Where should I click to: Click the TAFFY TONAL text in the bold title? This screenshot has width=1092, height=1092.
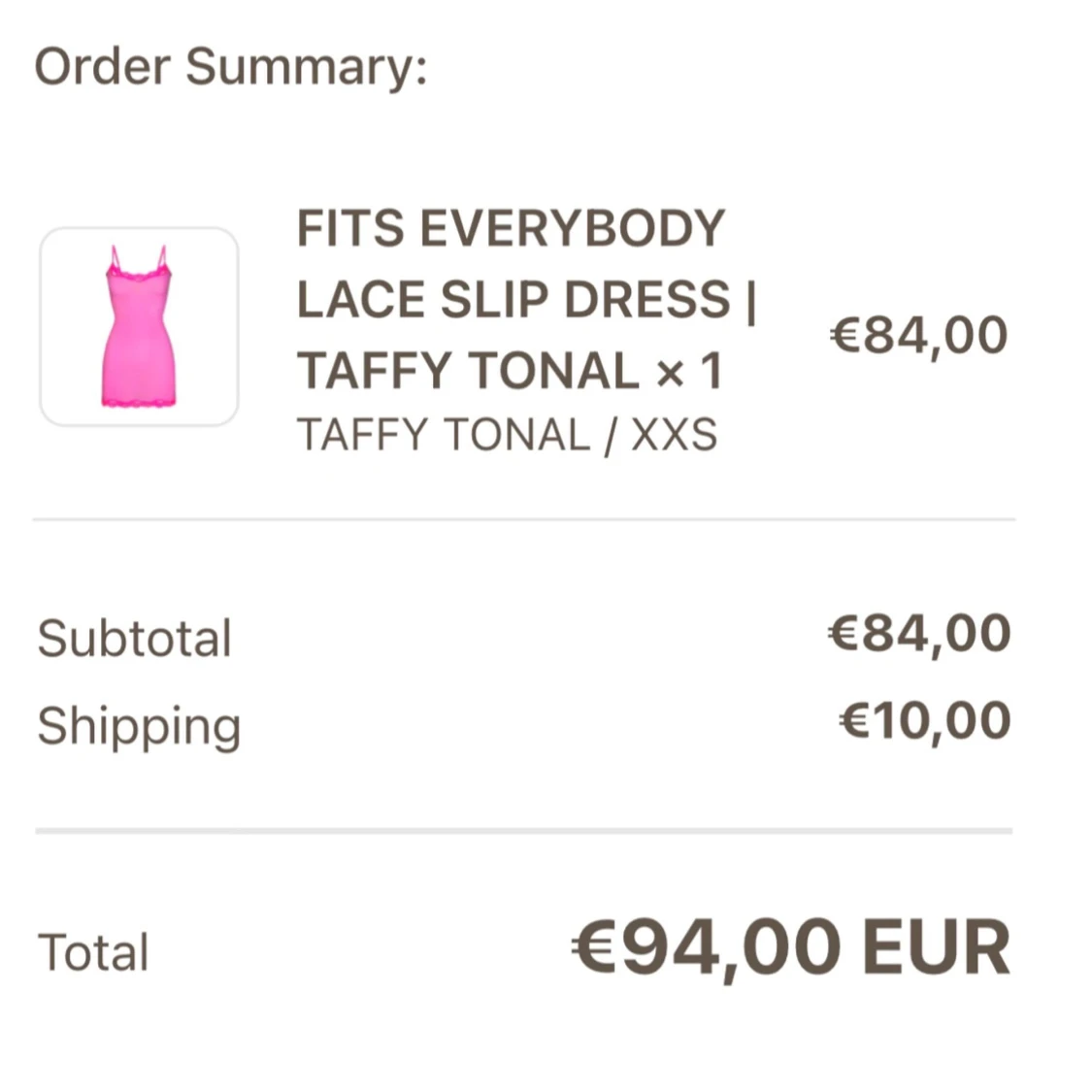click(x=468, y=371)
